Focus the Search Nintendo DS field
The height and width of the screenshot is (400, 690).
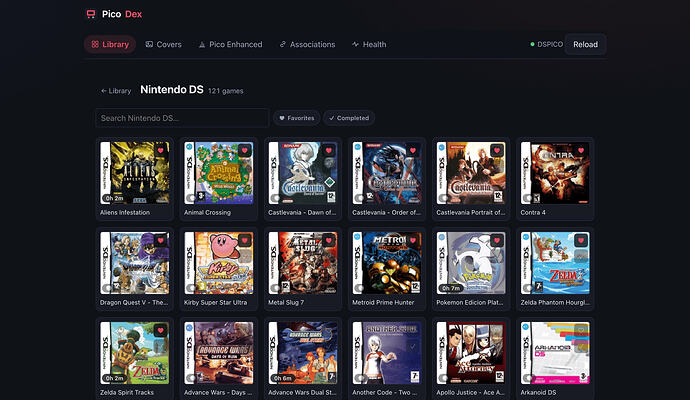tap(182, 118)
